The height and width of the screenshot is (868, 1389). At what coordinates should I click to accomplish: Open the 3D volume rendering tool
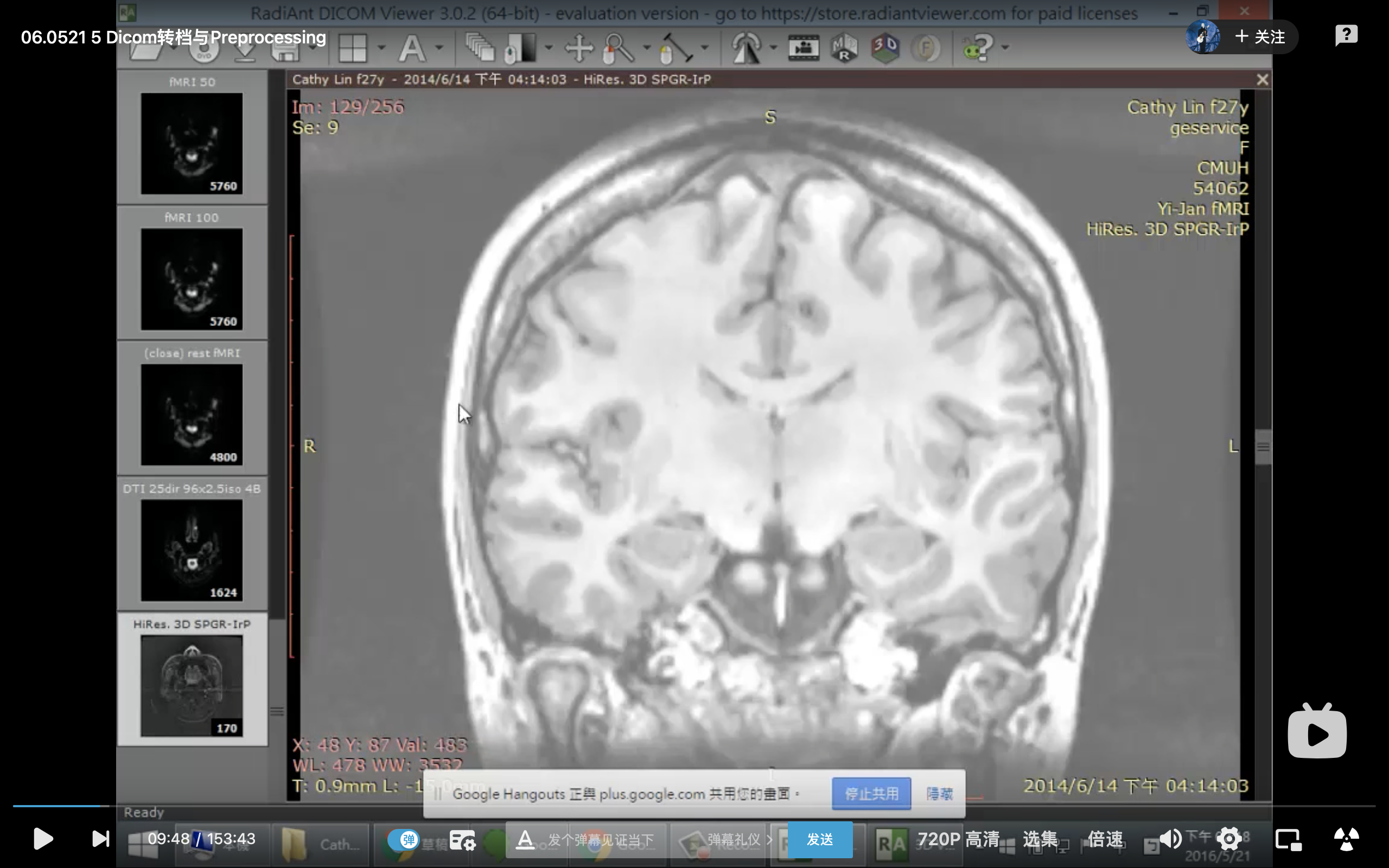click(884, 48)
